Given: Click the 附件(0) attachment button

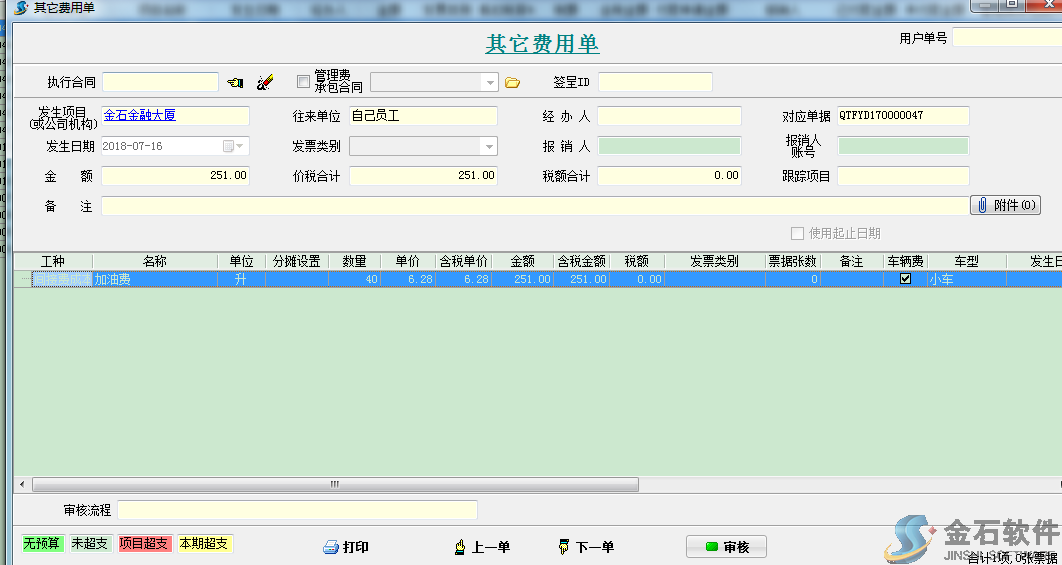Looking at the screenshot, I should [1005, 205].
